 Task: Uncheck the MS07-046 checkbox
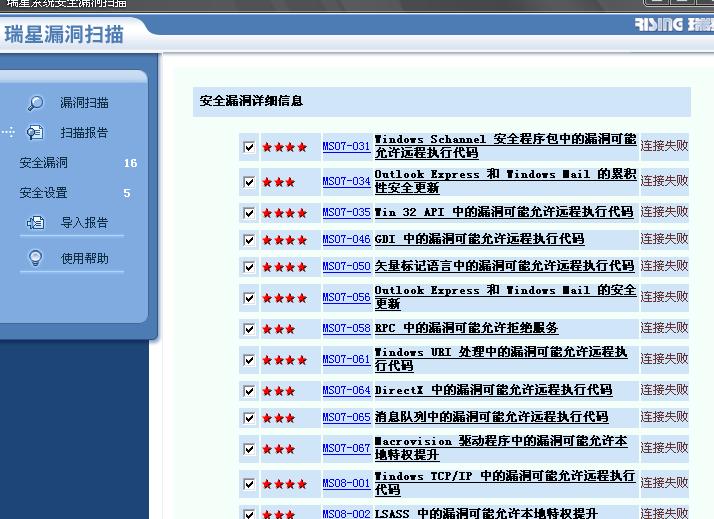249,240
